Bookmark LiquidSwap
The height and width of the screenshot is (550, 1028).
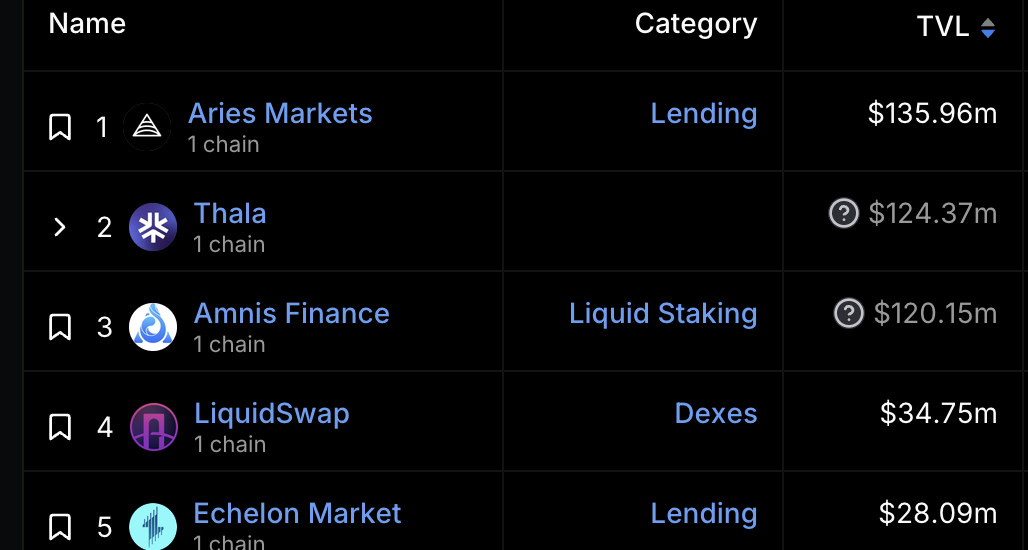click(60, 427)
